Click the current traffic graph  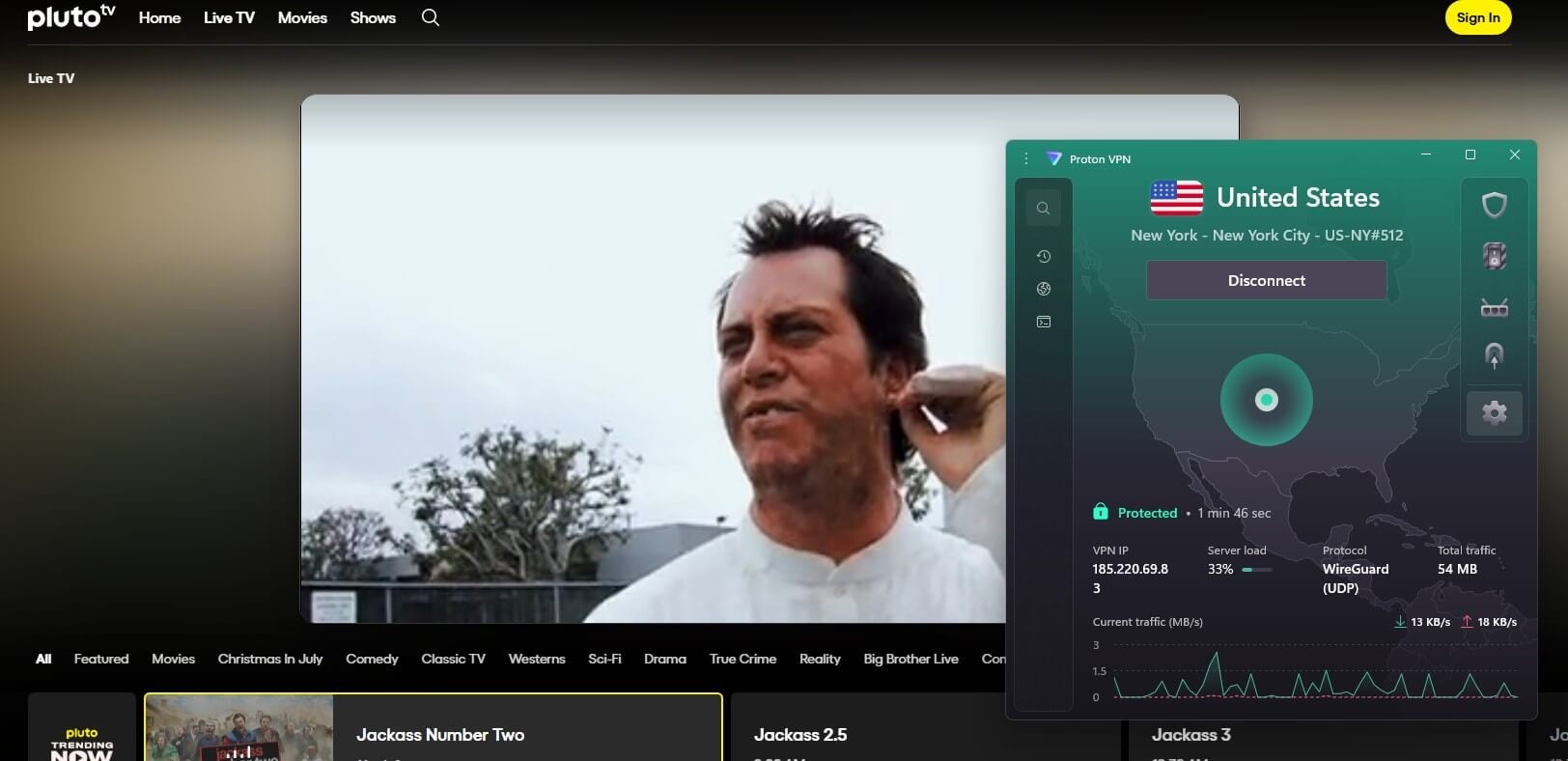[1314, 670]
